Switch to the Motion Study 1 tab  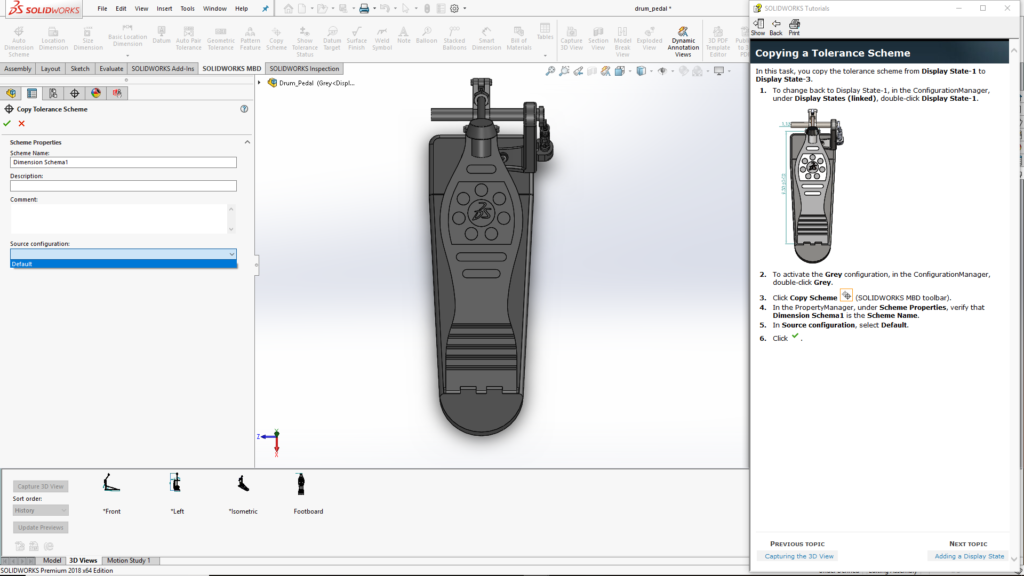coord(129,560)
